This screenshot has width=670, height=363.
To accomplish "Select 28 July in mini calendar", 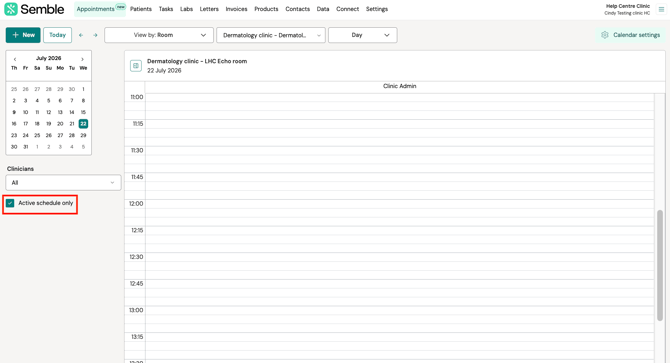I will click(x=72, y=135).
